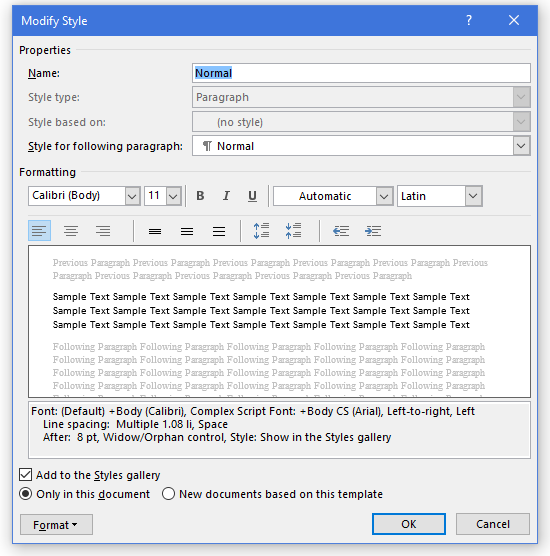Click the style description starting 'Font: (Default)'
This screenshot has width=550, height=556.
click(279, 430)
